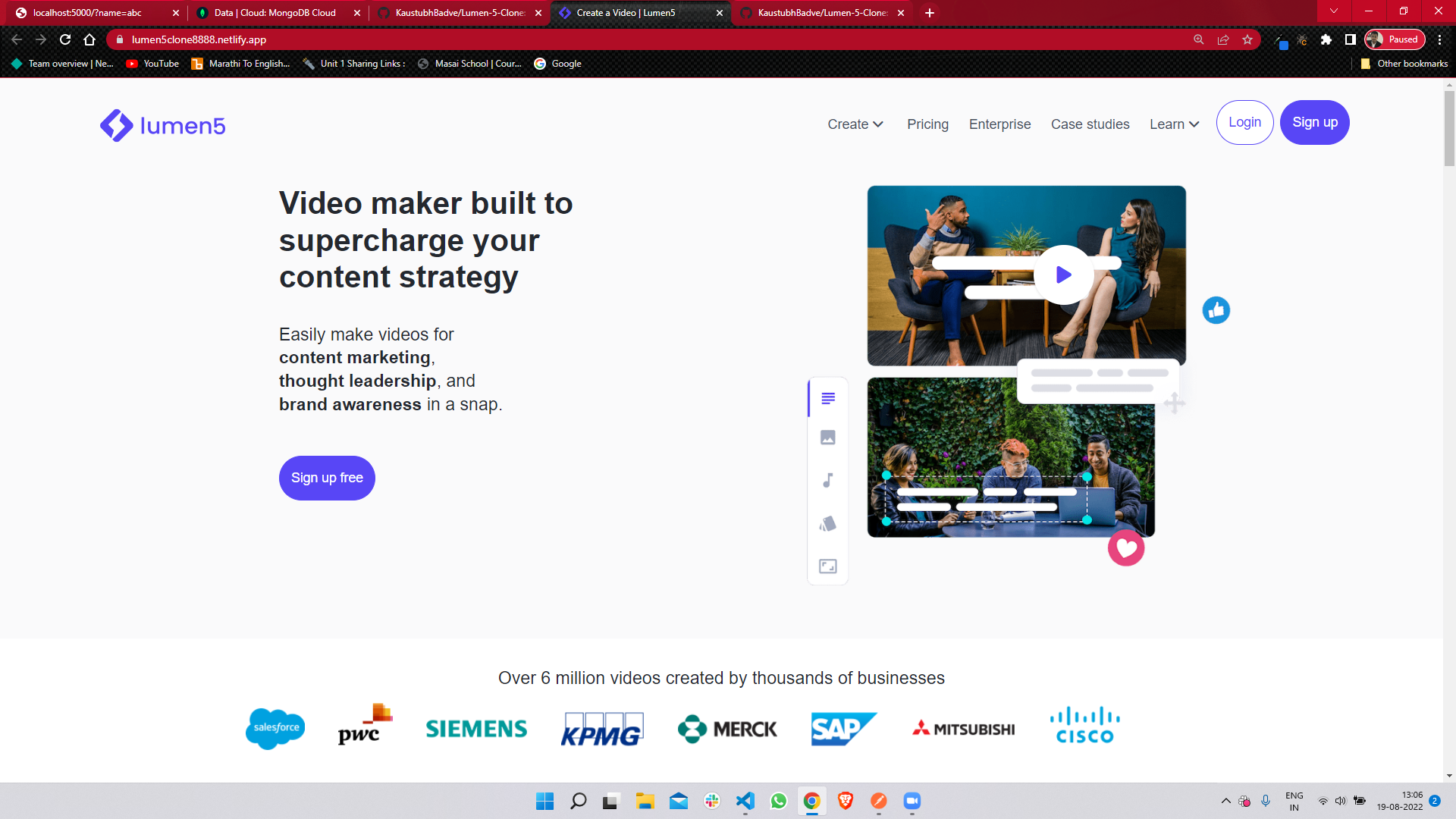Image resolution: width=1456 pixels, height=819 pixels.
Task: Open File Explorer from taskbar
Action: (x=645, y=801)
